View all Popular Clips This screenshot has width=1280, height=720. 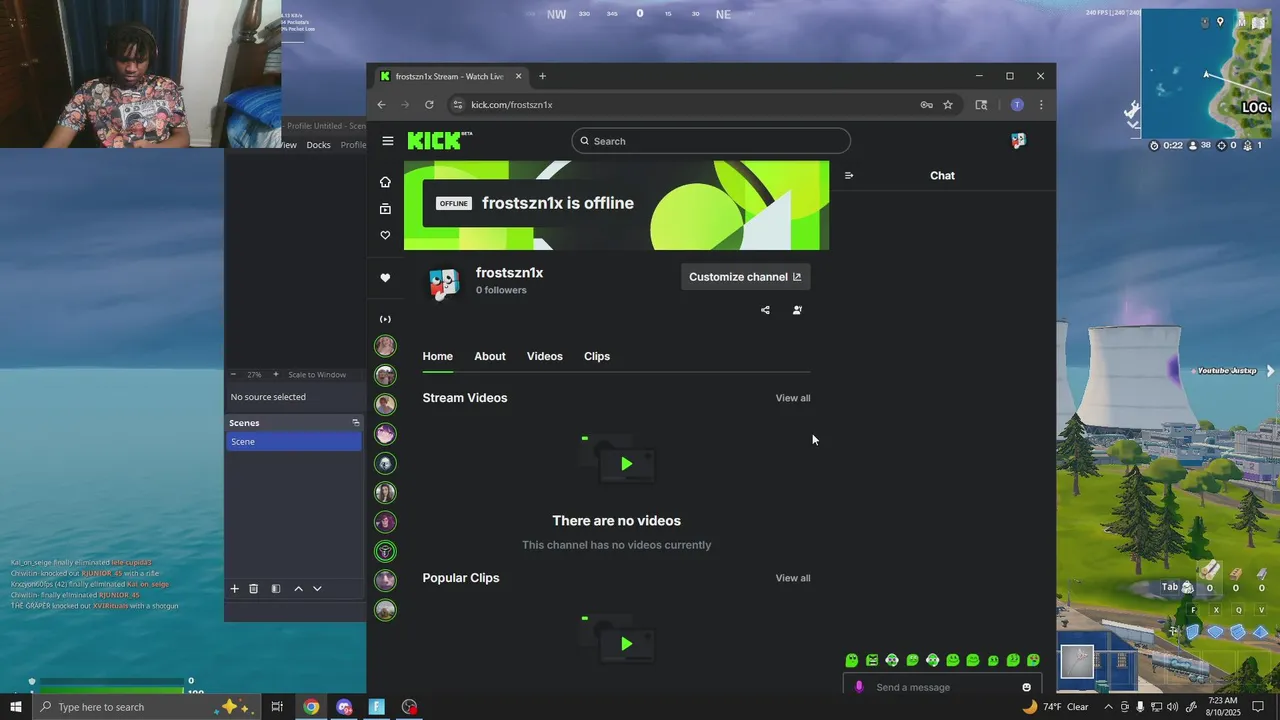[793, 578]
